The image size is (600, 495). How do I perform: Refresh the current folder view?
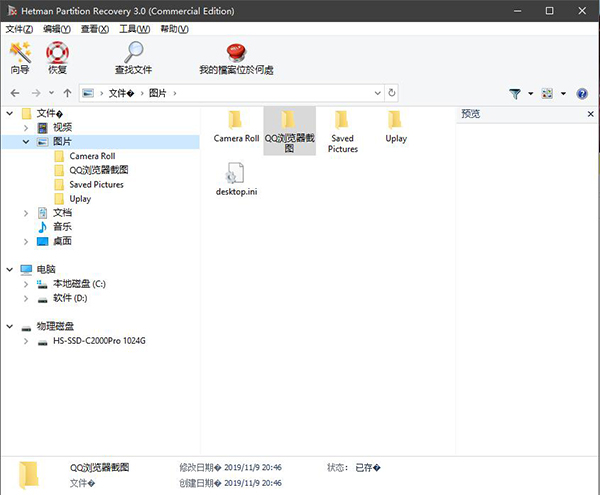click(391, 93)
